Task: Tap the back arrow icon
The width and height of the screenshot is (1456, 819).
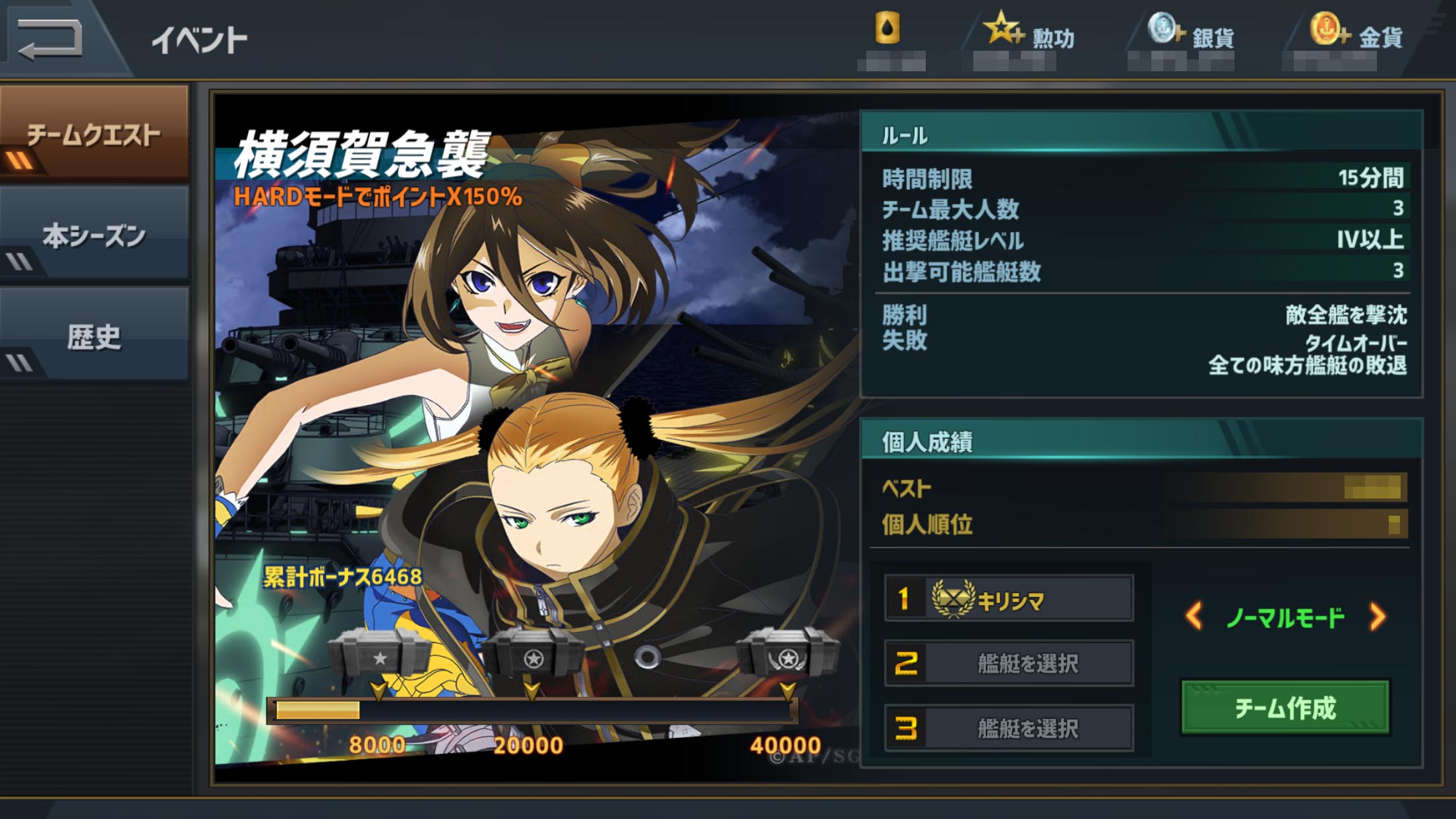Action: [49, 38]
